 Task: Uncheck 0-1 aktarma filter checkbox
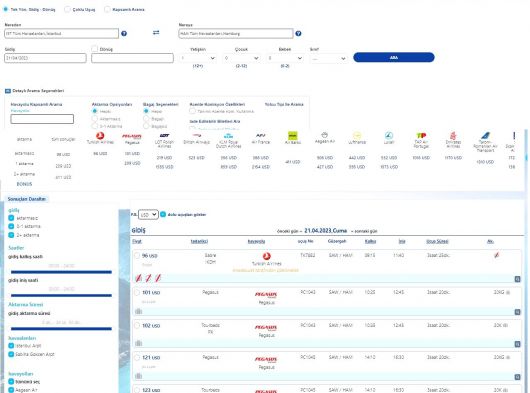click(x=11, y=226)
